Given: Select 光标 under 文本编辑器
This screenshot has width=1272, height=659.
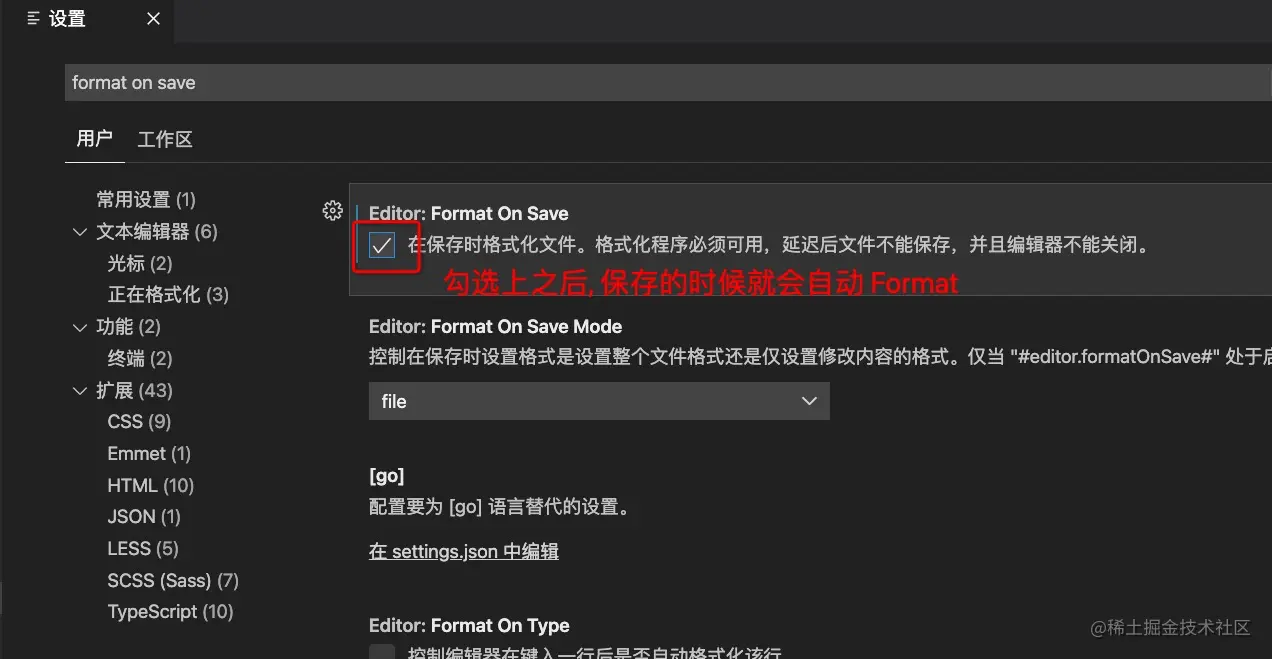Looking at the screenshot, I should tap(140, 263).
